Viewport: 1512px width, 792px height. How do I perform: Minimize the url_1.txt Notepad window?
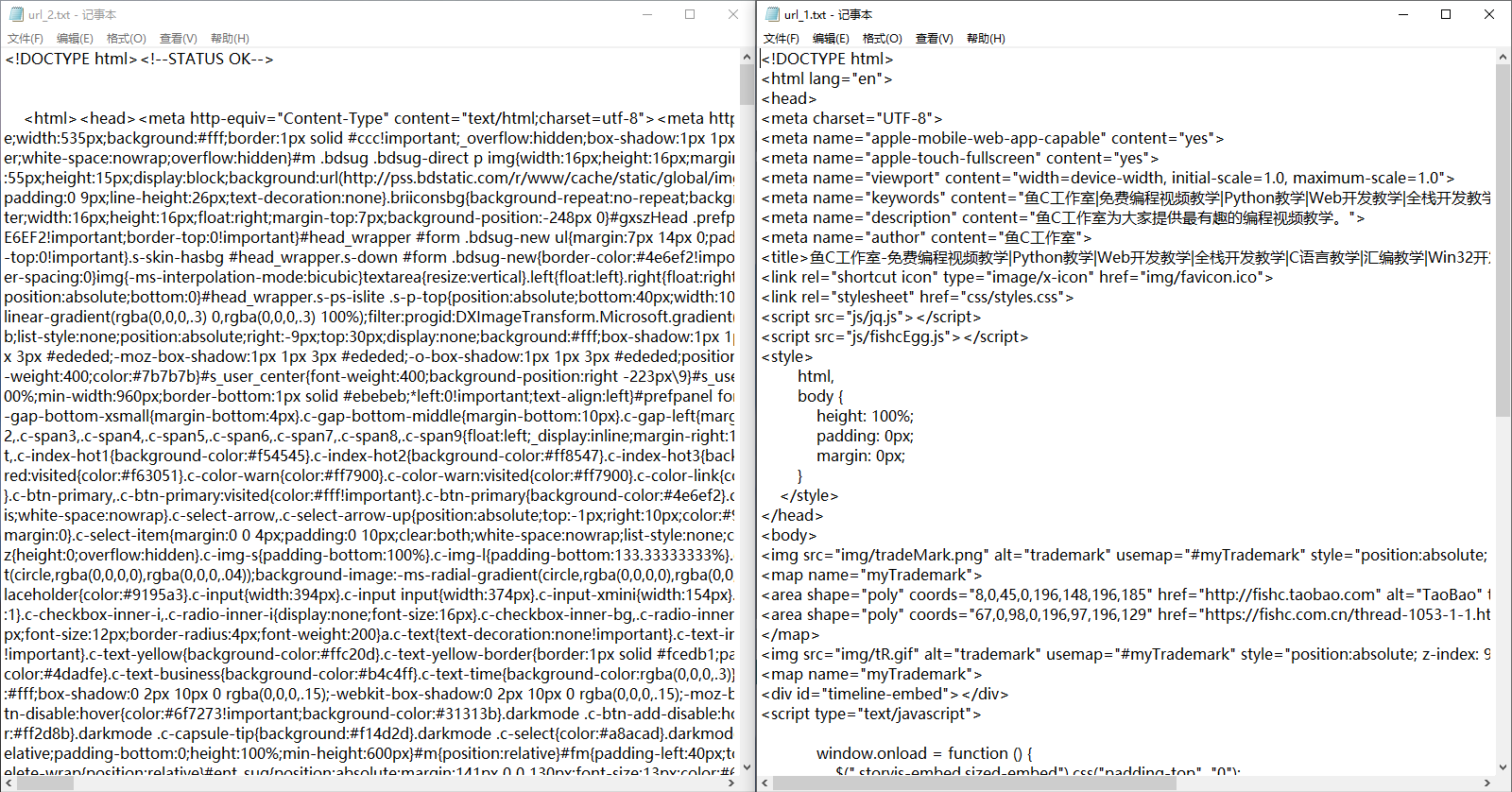(x=1403, y=14)
